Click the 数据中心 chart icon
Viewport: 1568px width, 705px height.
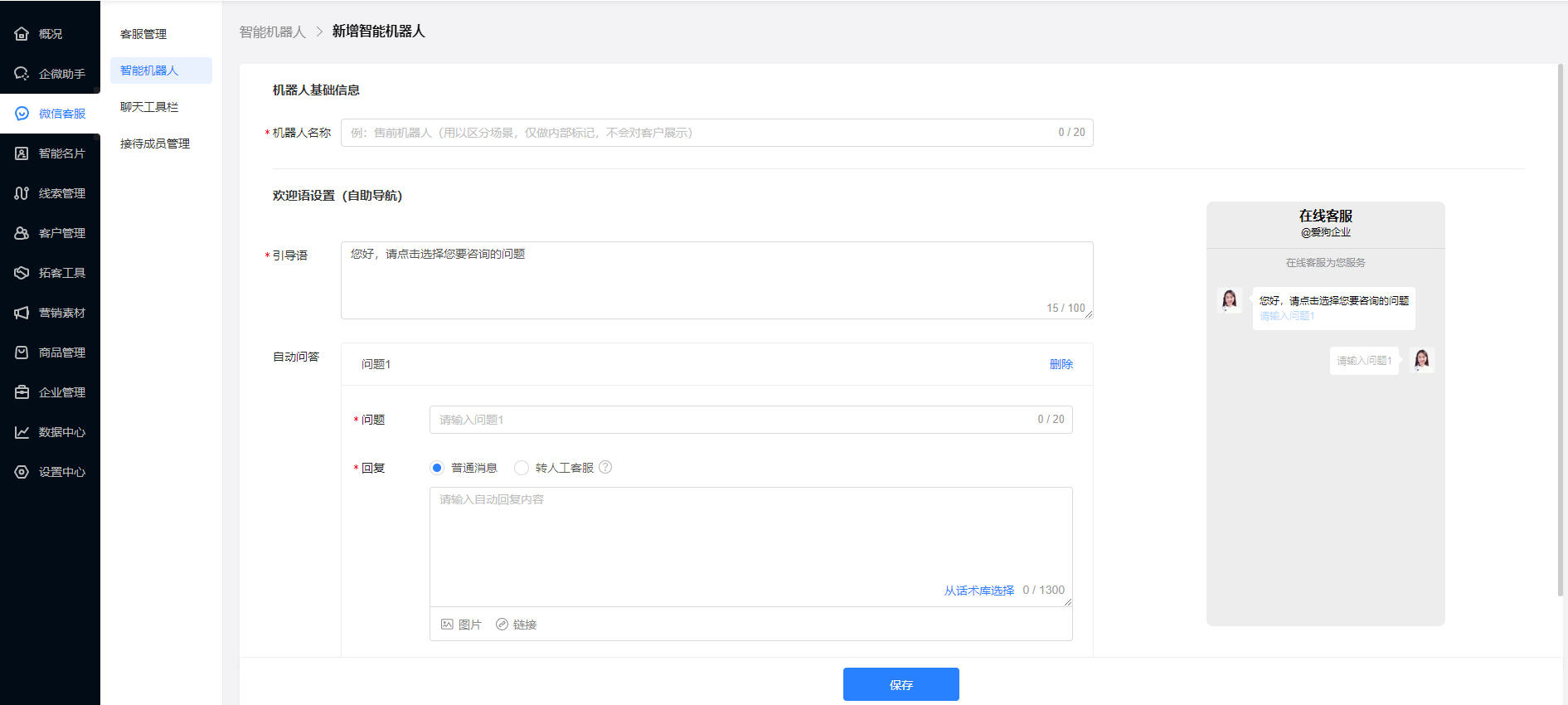pyautogui.click(x=22, y=432)
